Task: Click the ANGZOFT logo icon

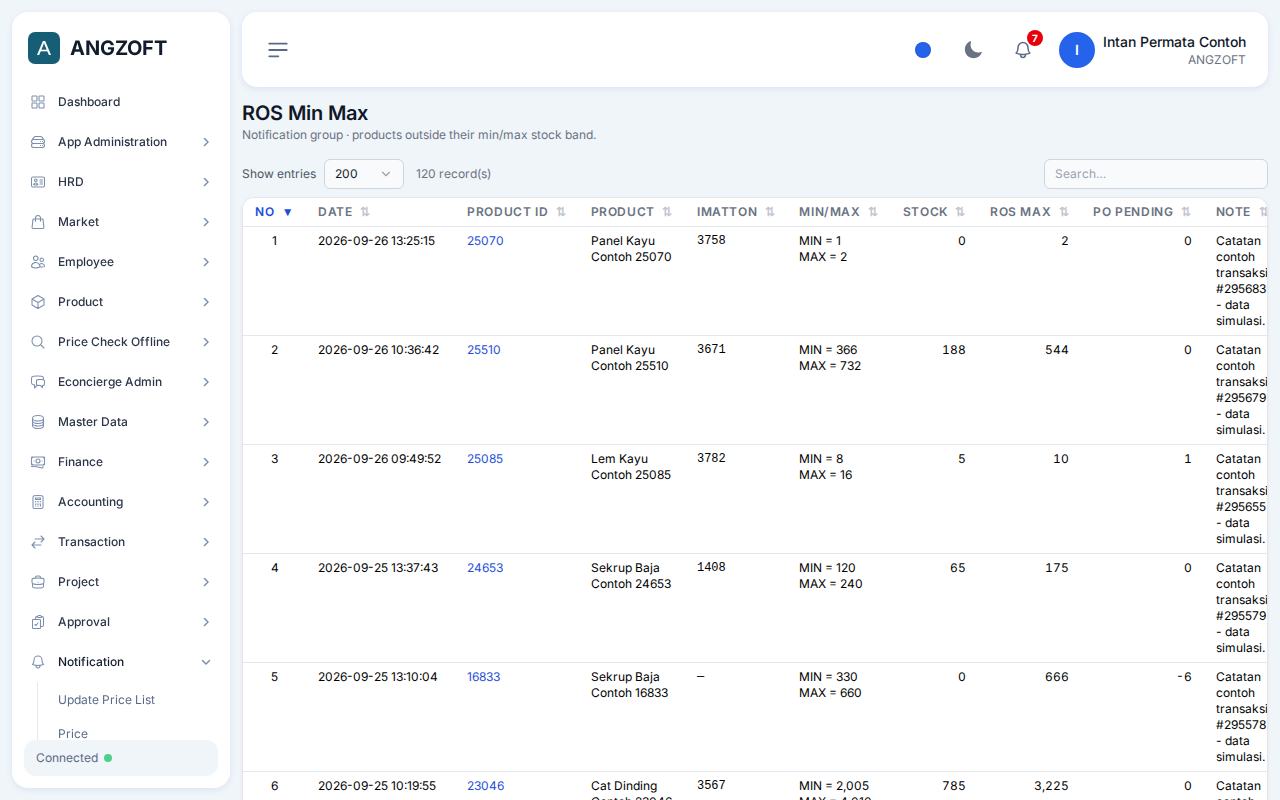Action: (44, 48)
